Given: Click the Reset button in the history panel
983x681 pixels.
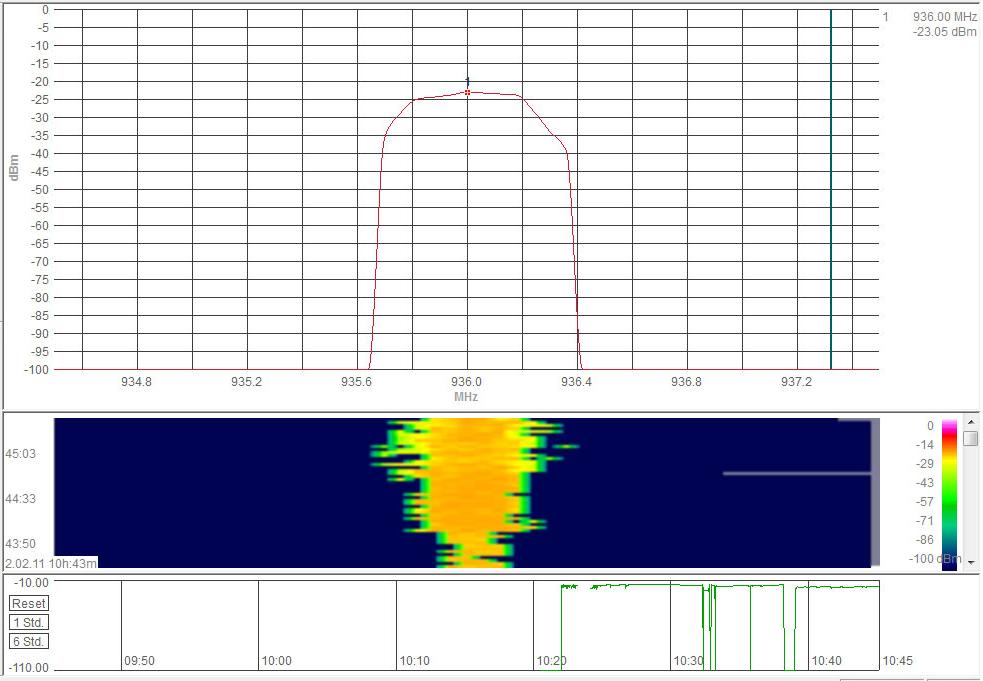Looking at the screenshot, I should (29, 603).
